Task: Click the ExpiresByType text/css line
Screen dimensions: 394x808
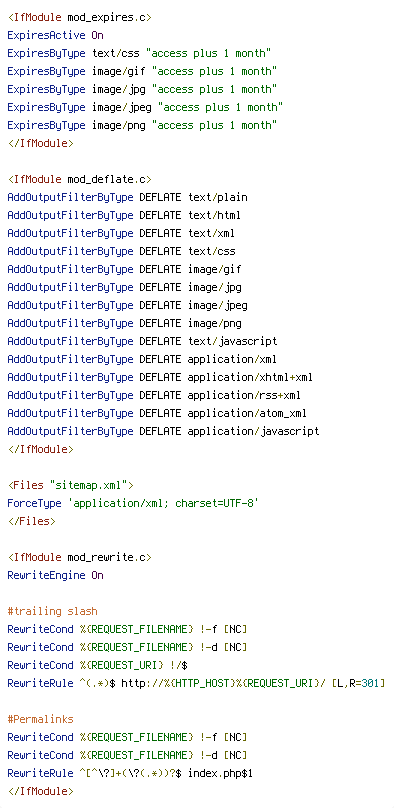Action: click(x=139, y=54)
